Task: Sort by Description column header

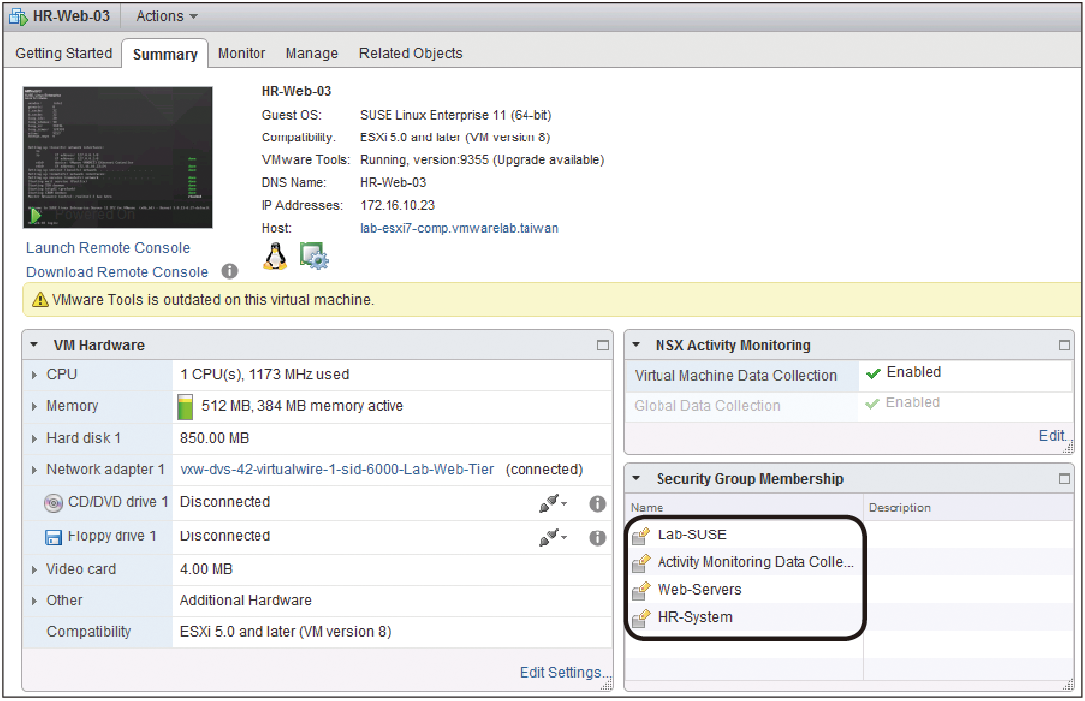Action: point(969,508)
